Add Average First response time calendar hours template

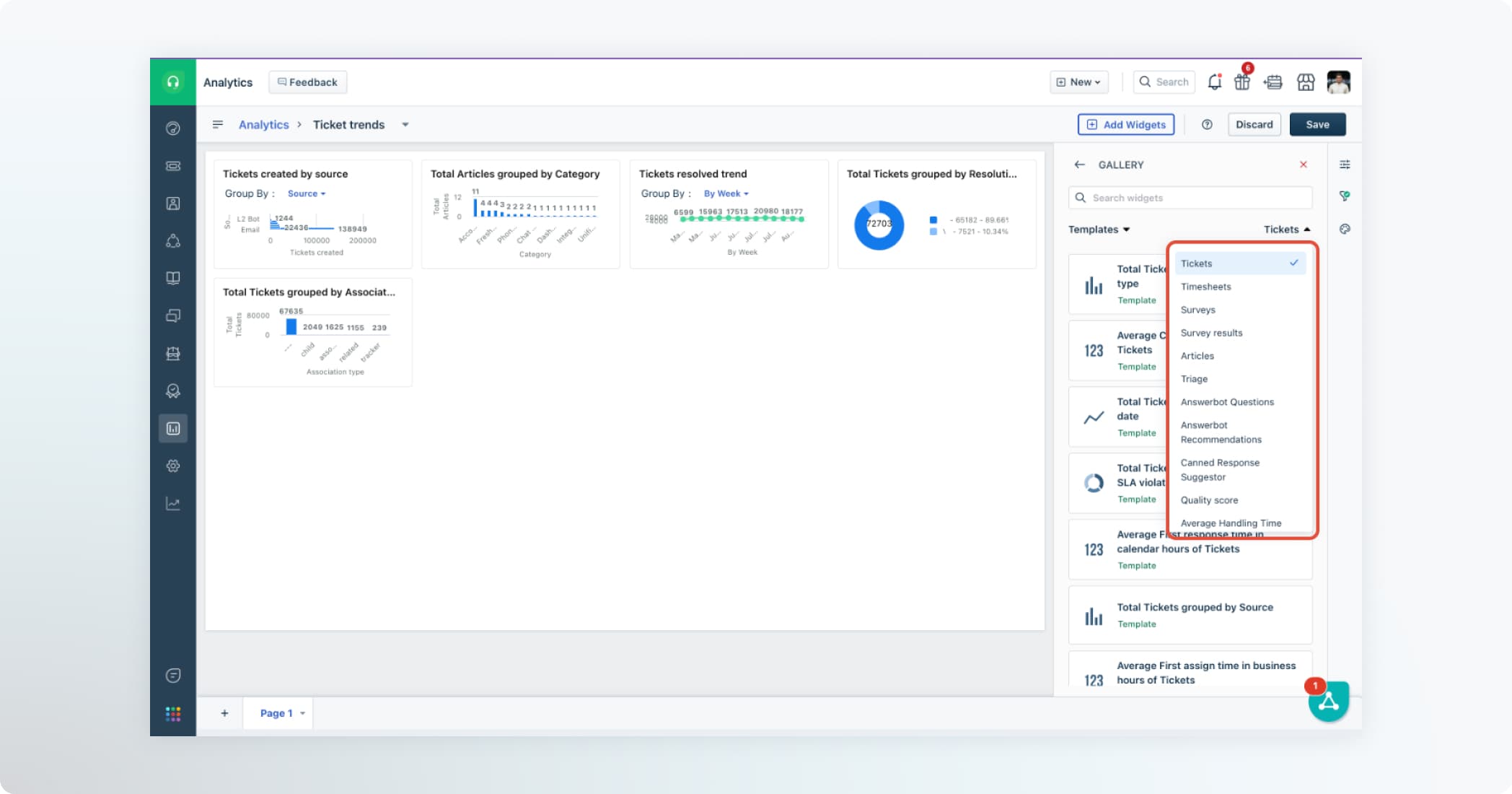tap(1190, 549)
